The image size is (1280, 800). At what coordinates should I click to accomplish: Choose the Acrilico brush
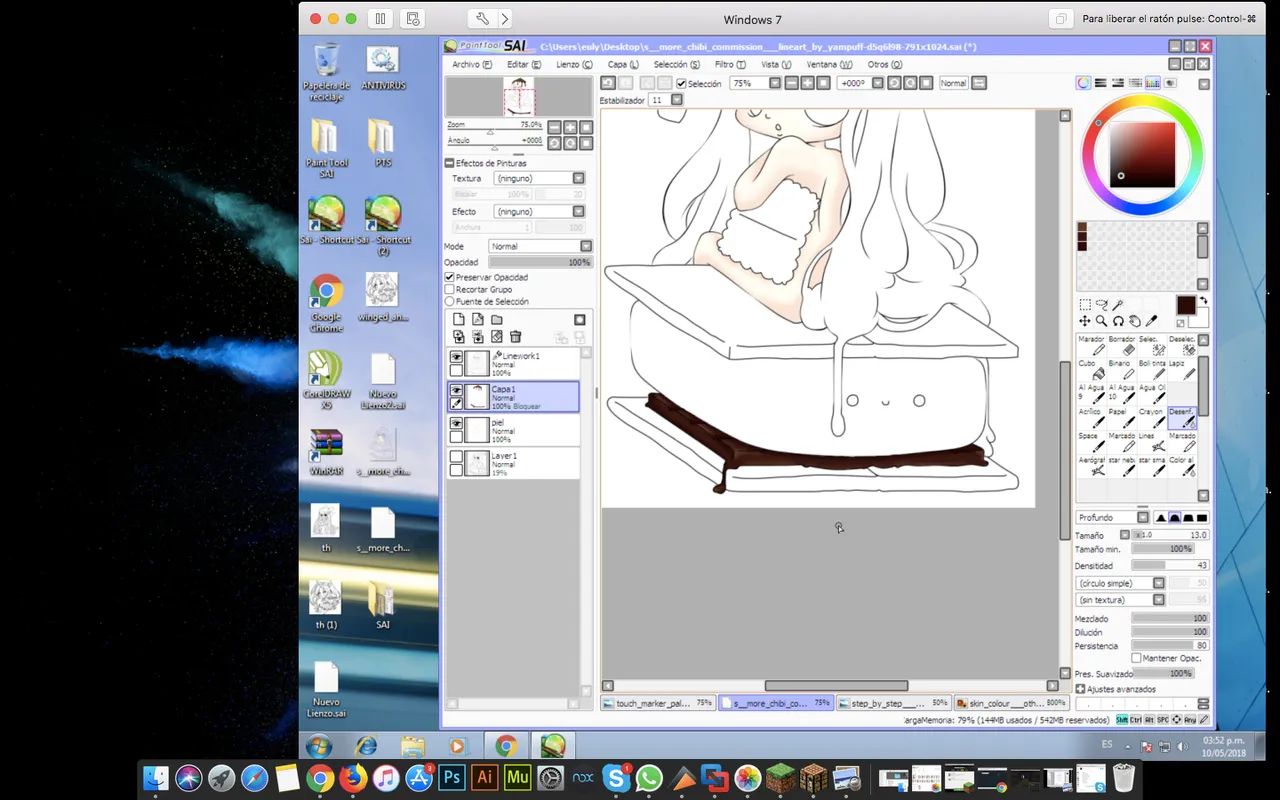tap(1090, 417)
